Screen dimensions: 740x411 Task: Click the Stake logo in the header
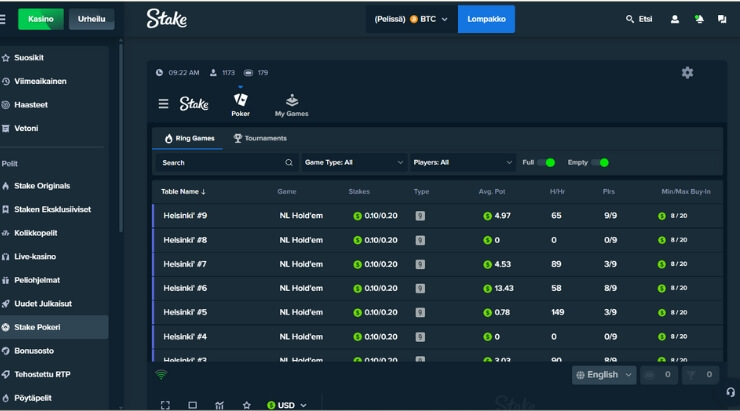click(167, 19)
